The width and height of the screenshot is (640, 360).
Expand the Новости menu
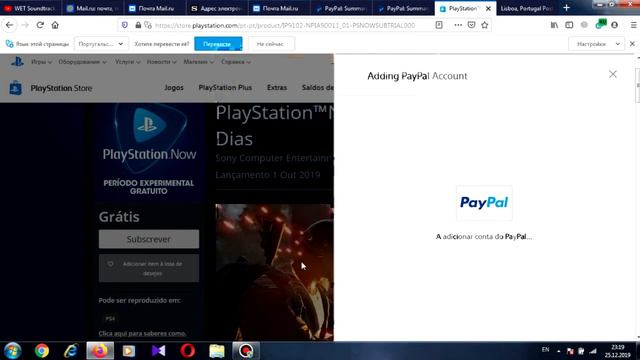162,62
